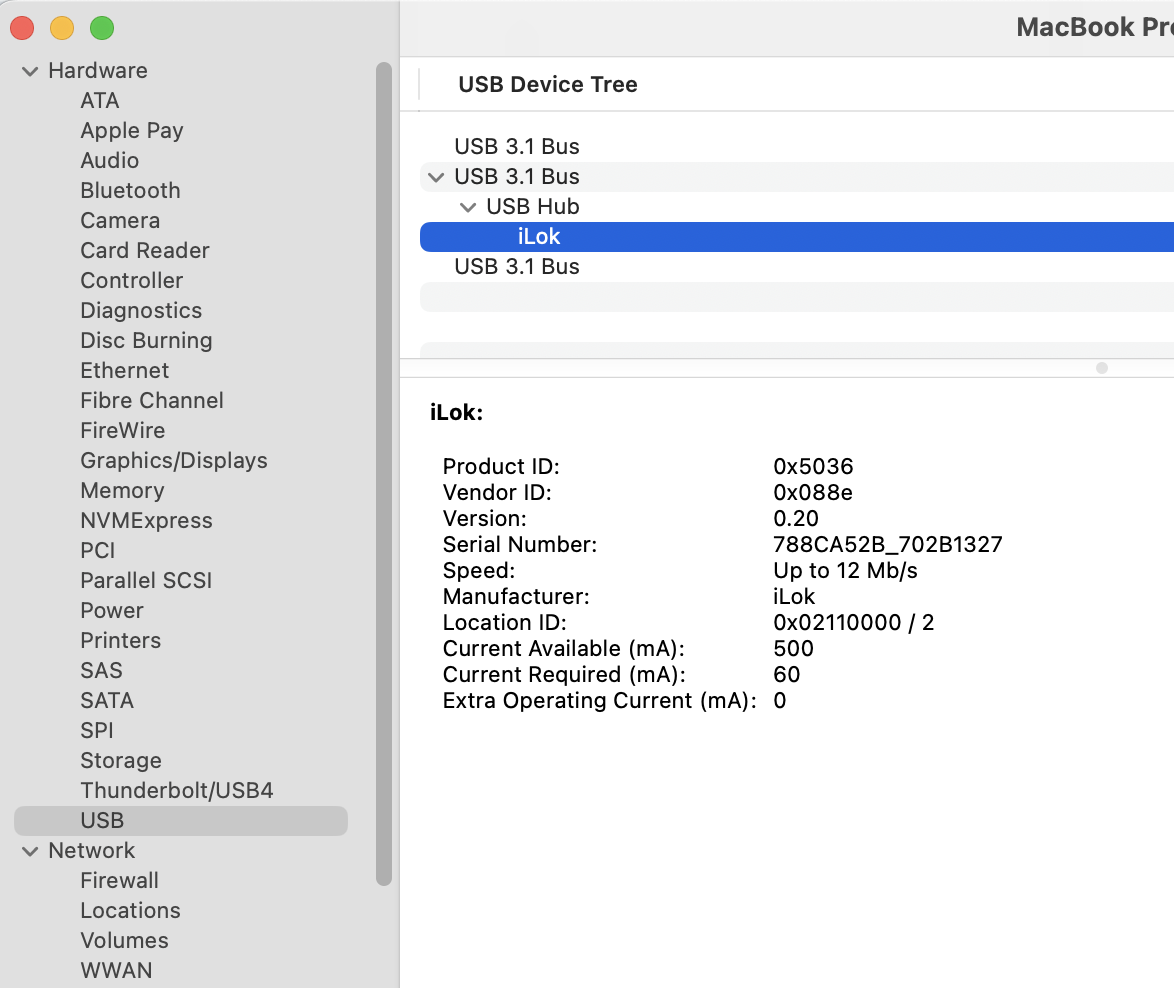This screenshot has width=1174, height=988.
Task: Click the Speed value Up to 12 Mb/s
Action: tap(845, 570)
